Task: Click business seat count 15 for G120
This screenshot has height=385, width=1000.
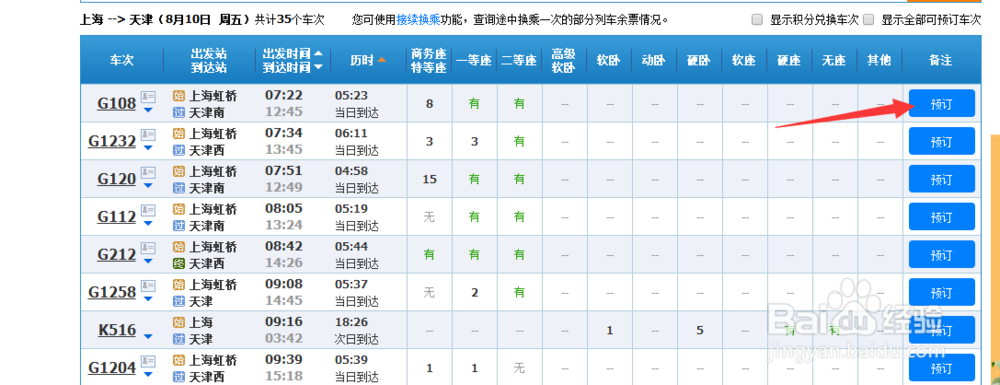Action: click(429, 179)
